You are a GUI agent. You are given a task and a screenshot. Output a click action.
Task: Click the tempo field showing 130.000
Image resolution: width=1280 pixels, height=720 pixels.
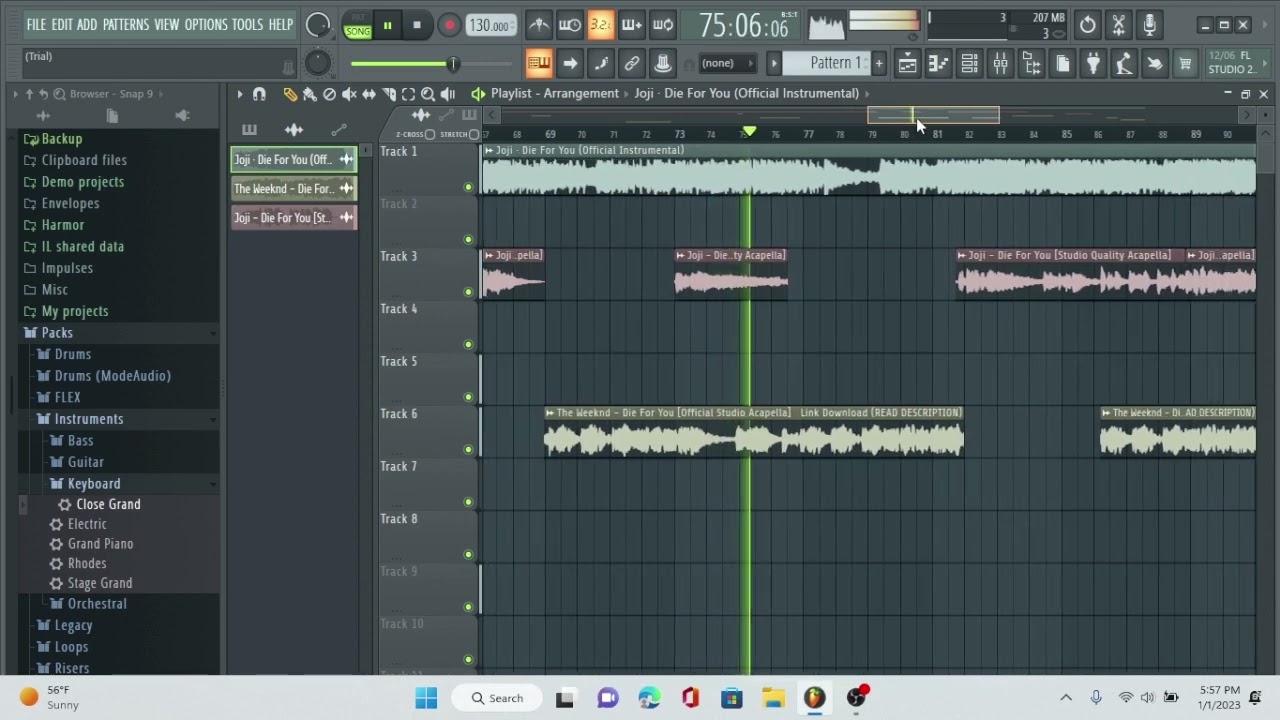(492, 26)
